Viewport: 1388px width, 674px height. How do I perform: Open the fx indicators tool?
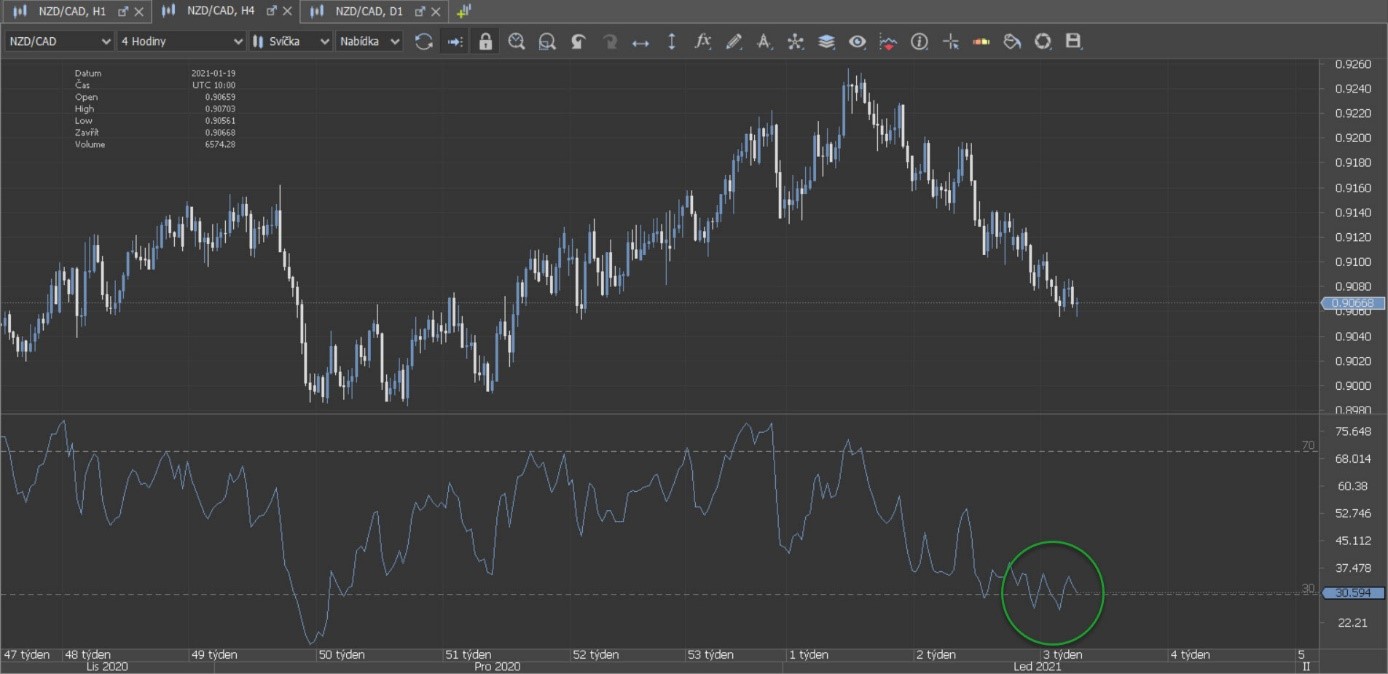coord(703,42)
